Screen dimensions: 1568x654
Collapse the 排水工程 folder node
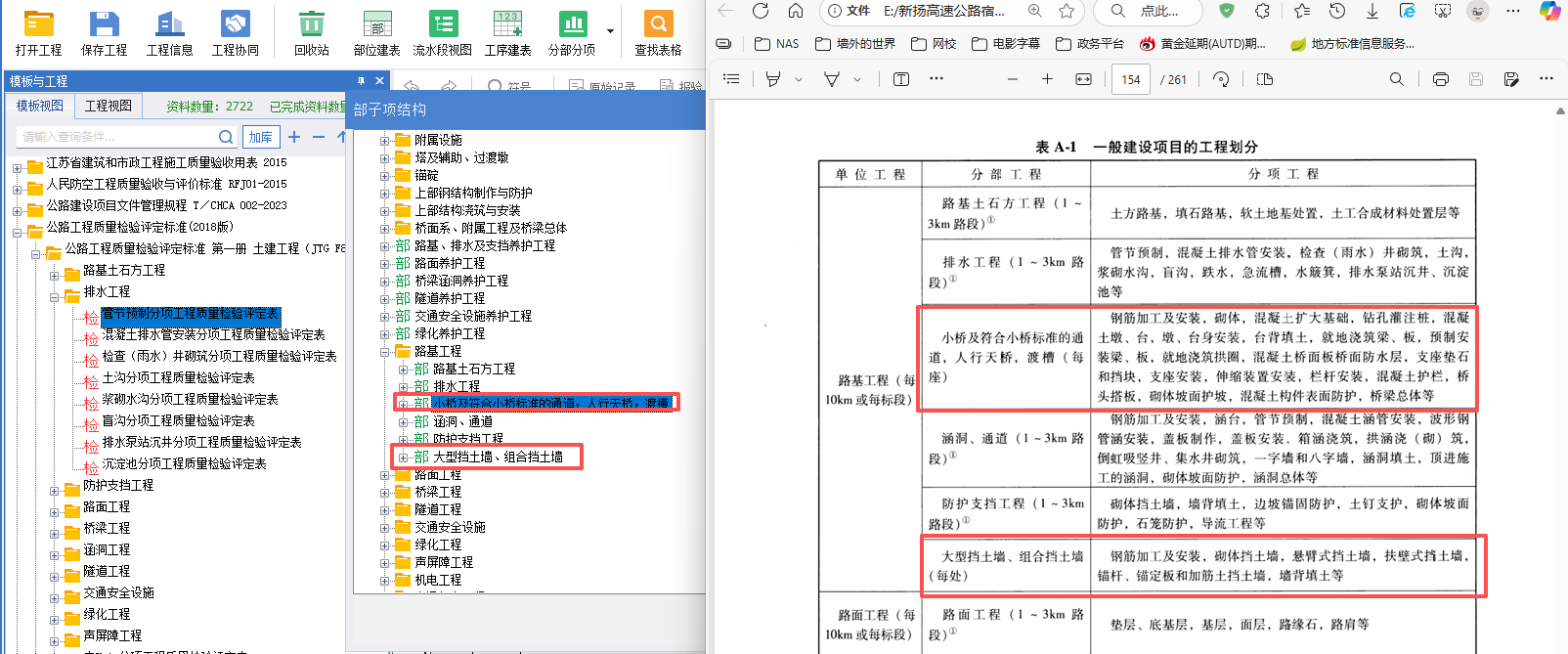click(55, 292)
